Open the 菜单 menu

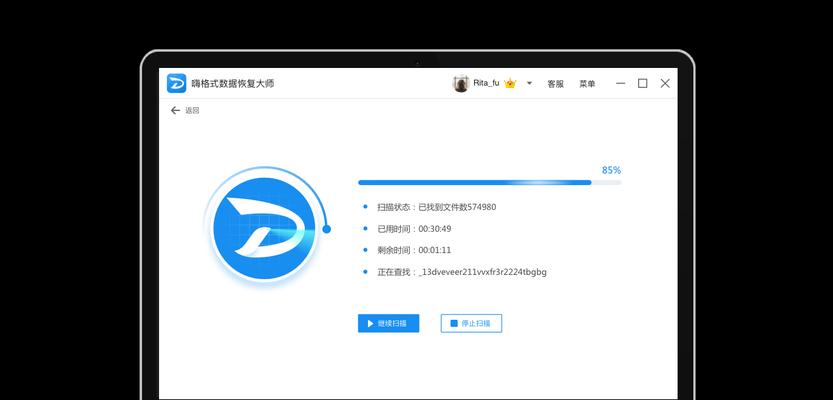click(x=587, y=84)
